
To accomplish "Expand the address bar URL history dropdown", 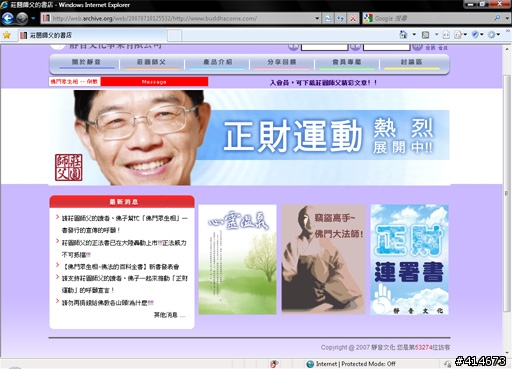I will 317,18.
